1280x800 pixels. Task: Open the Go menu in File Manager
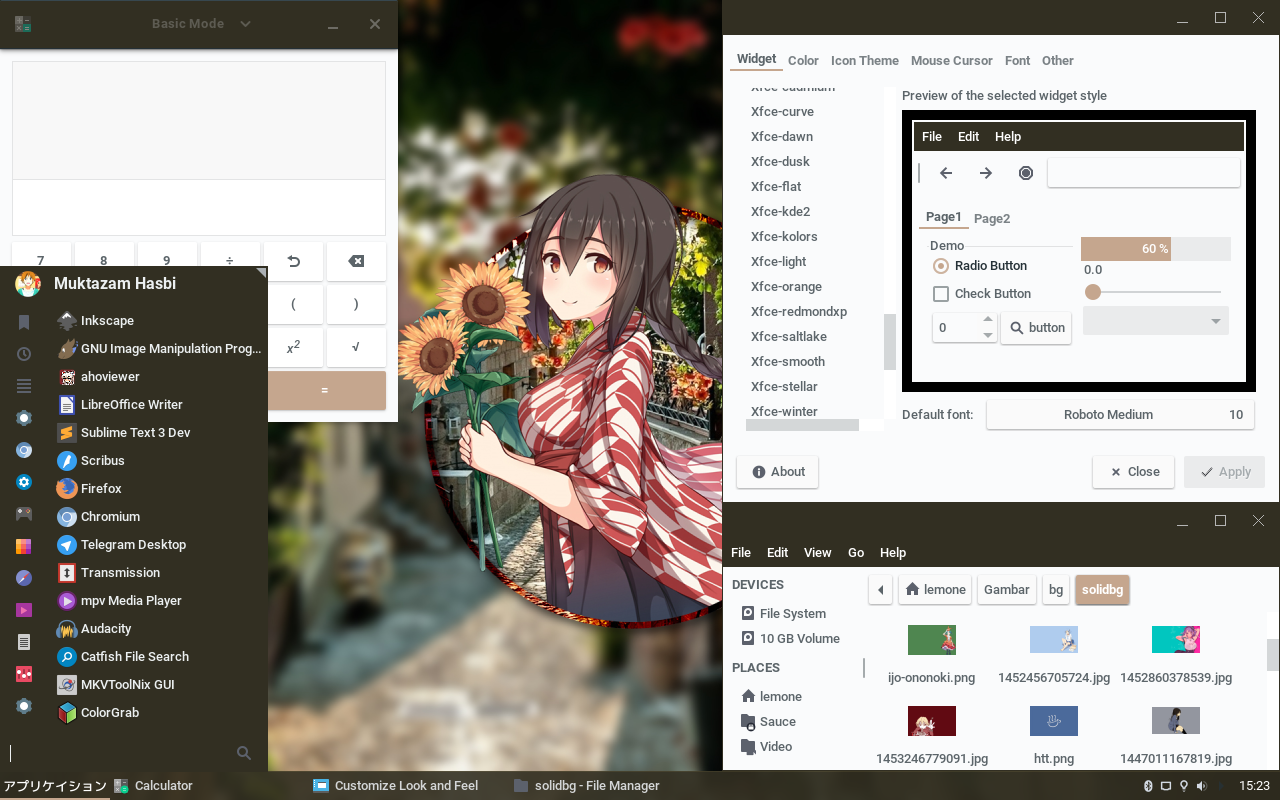tap(856, 553)
